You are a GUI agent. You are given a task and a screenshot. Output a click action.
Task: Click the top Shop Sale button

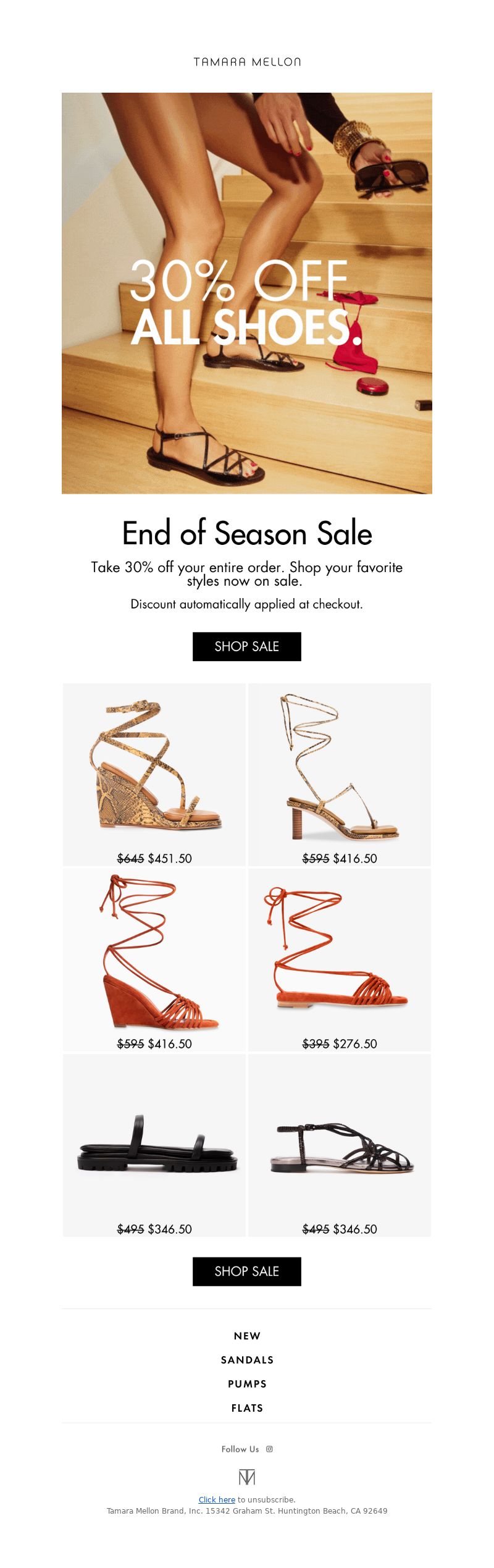247,646
